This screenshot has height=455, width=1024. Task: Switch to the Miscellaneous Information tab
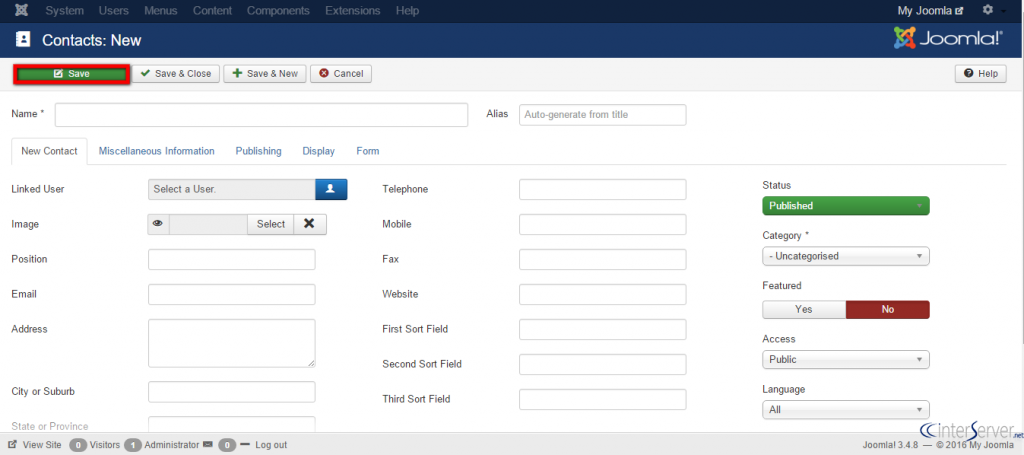click(157, 151)
